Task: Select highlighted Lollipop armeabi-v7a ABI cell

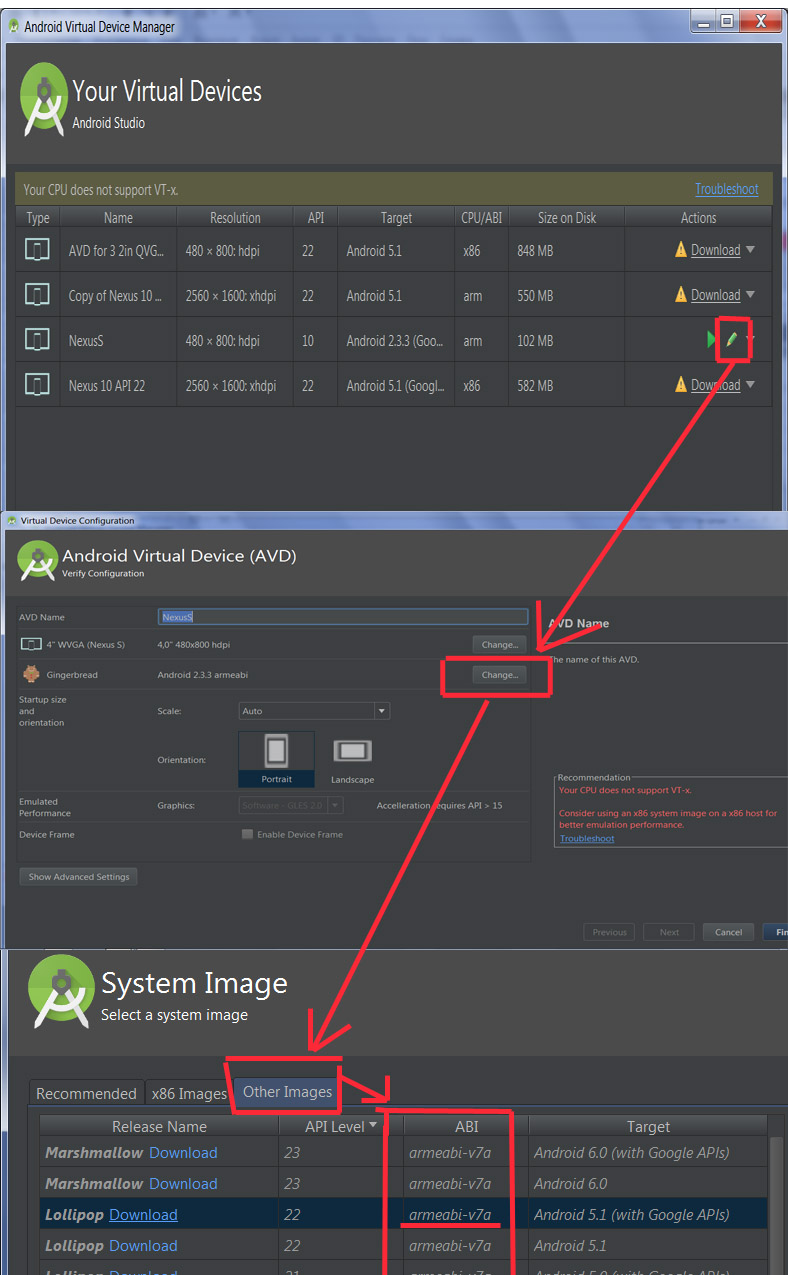Action: [466, 1215]
